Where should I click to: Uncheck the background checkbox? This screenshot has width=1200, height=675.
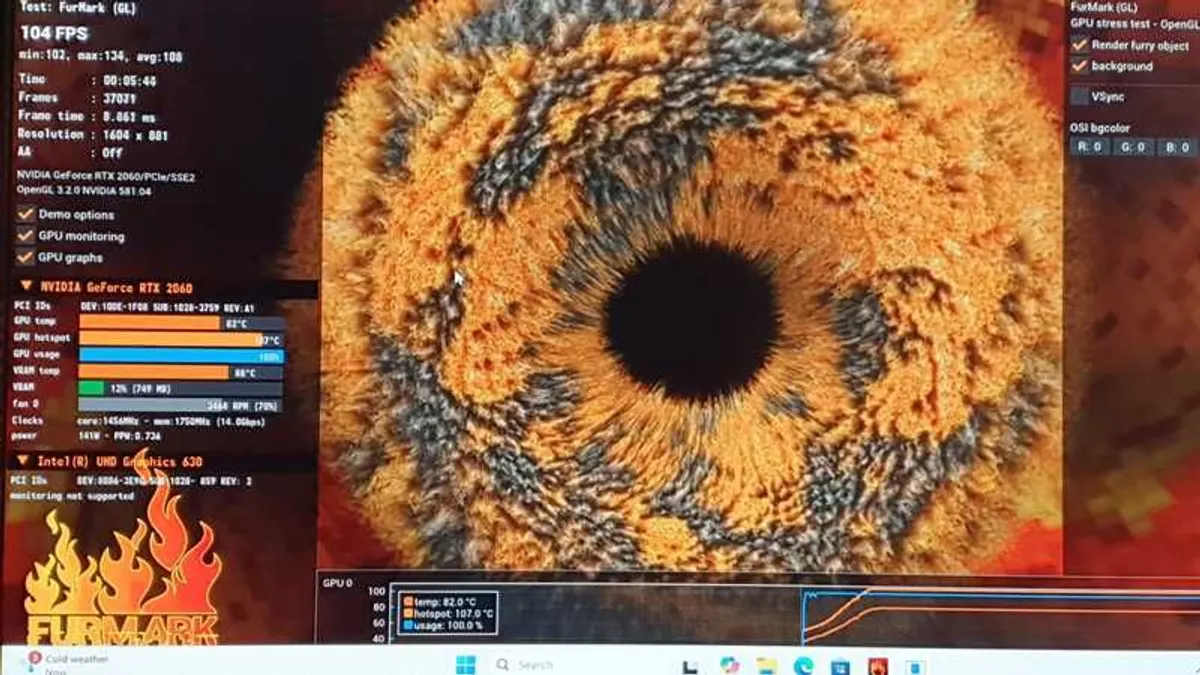tap(1080, 66)
